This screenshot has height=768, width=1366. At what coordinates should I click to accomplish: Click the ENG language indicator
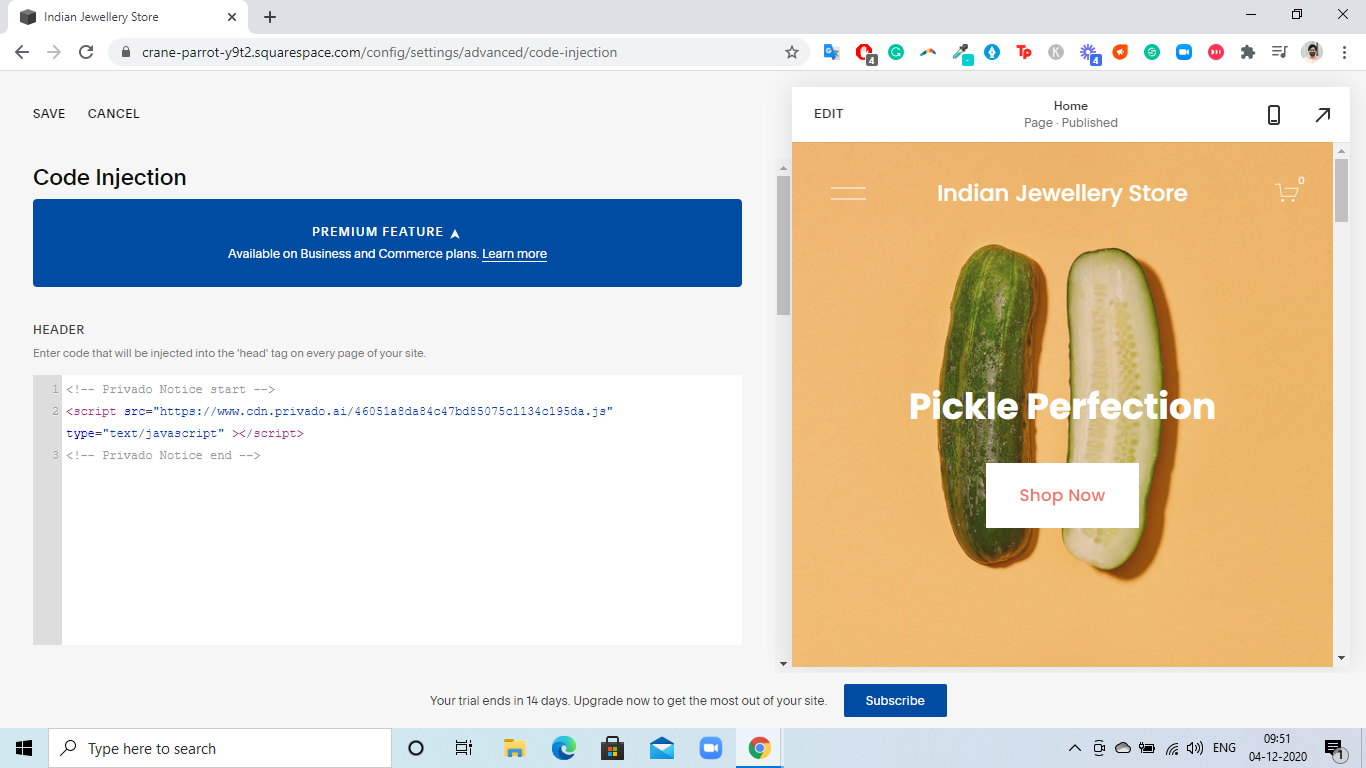tap(1224, 748)
